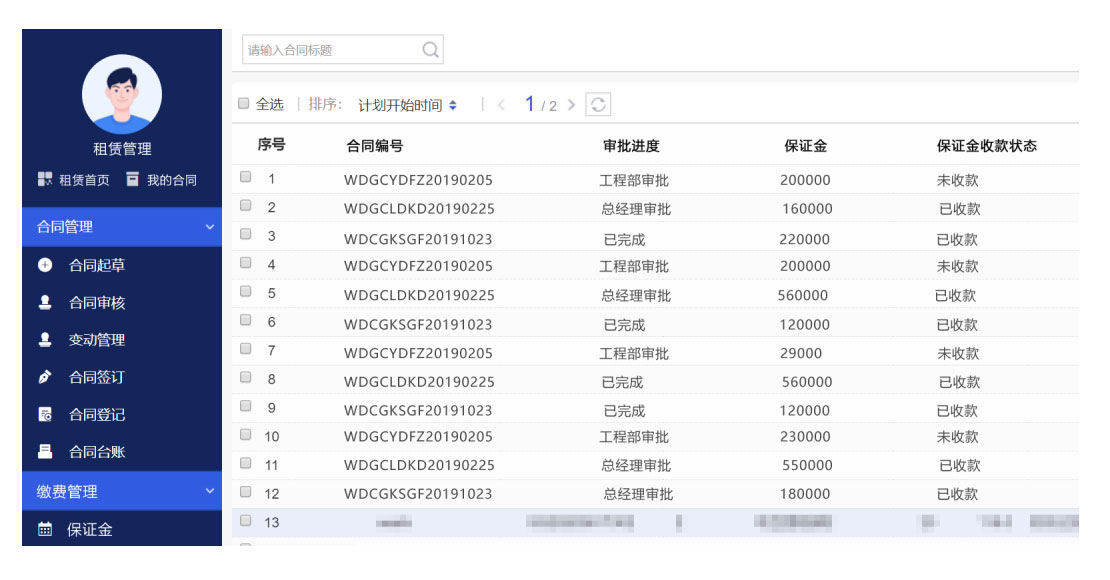Screen dimensions: 1110x580
Task: Open 合同起草 via its plus icon
Action: [x=45, y=266]
